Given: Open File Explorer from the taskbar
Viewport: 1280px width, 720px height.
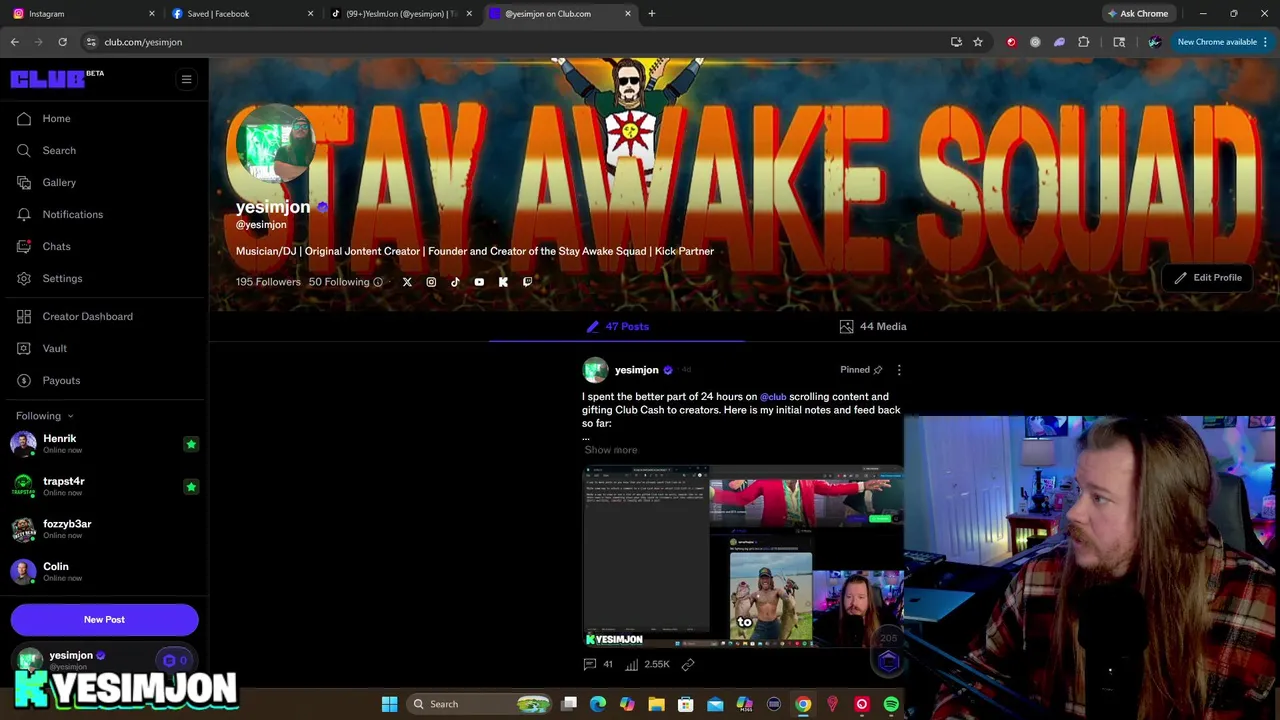Looking at the screenshot, I should click(x=656, y=704).
